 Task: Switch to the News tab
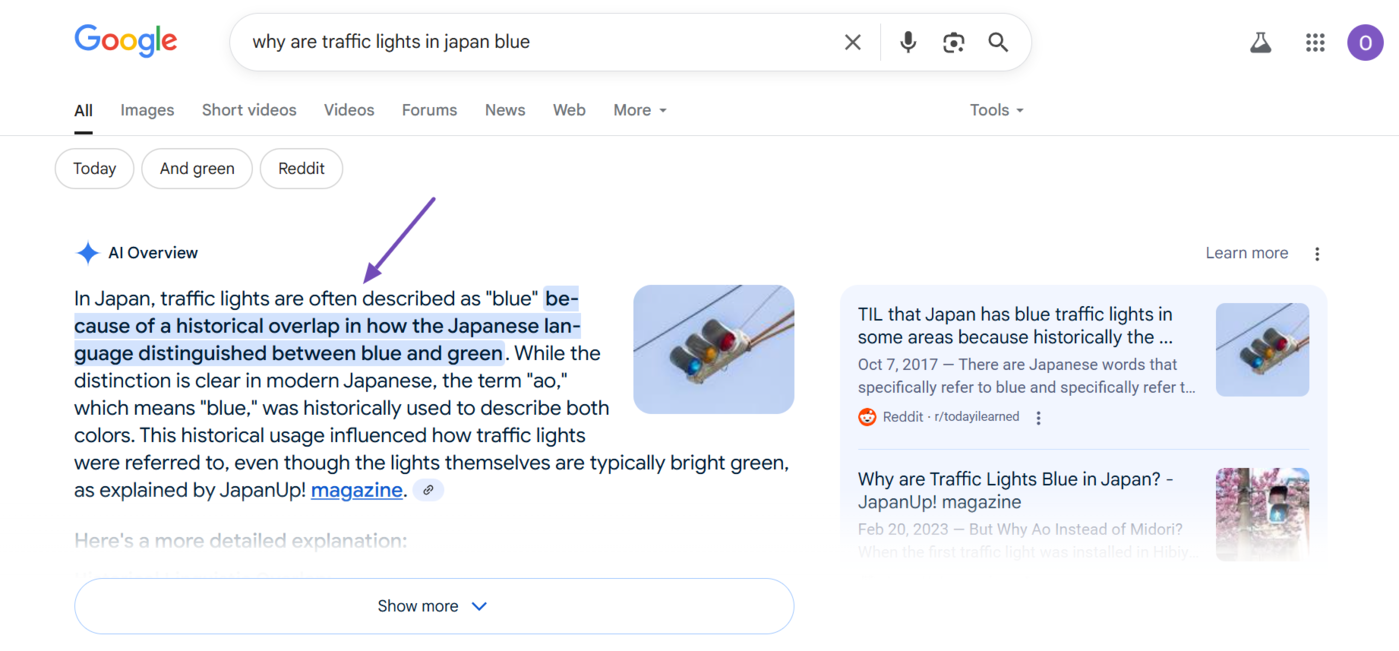pyautogui.click(x=504, y=110)
